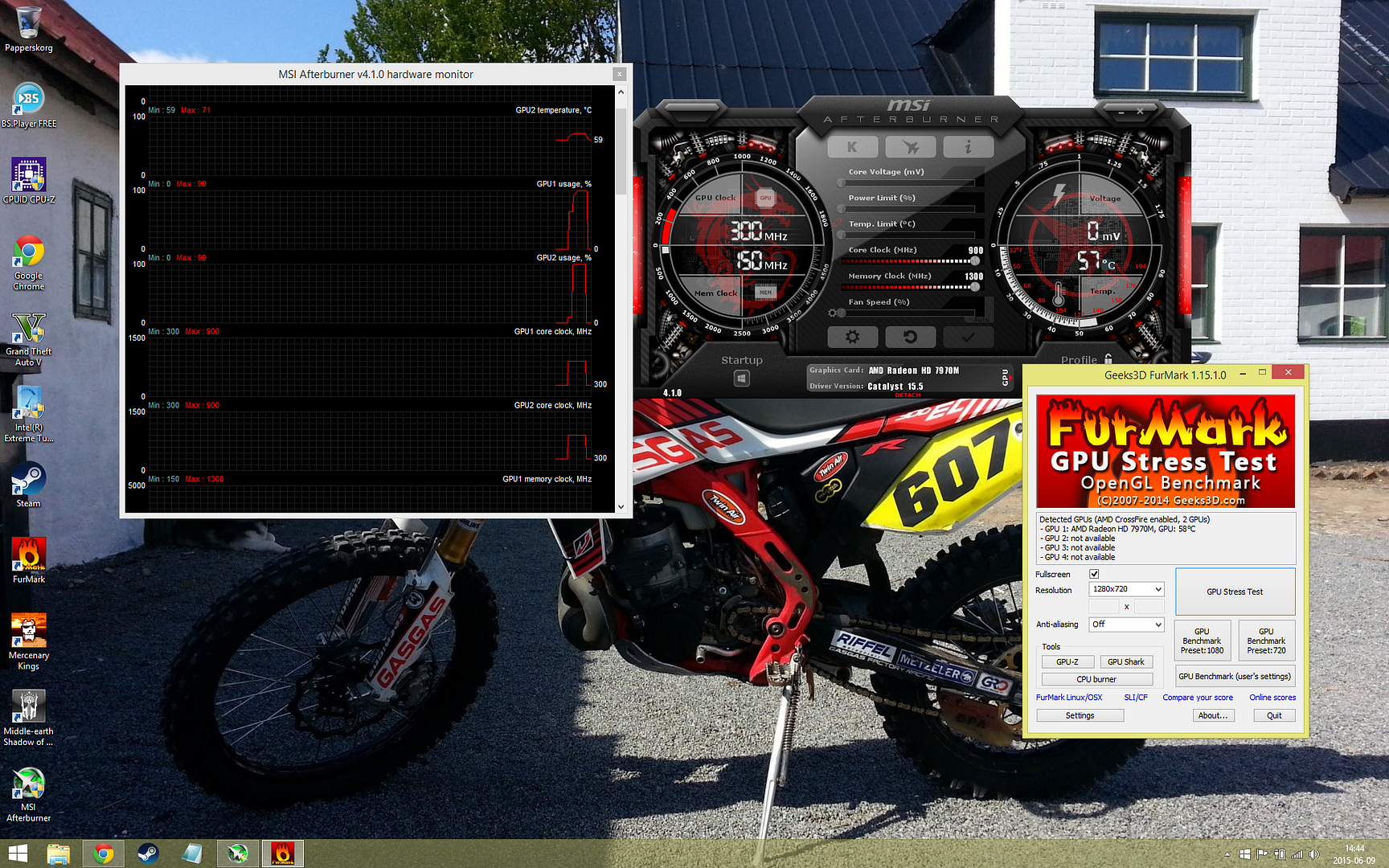Click the Core Clock slider knob at 900
This screenshot has height=868, width=1389.
975,261
